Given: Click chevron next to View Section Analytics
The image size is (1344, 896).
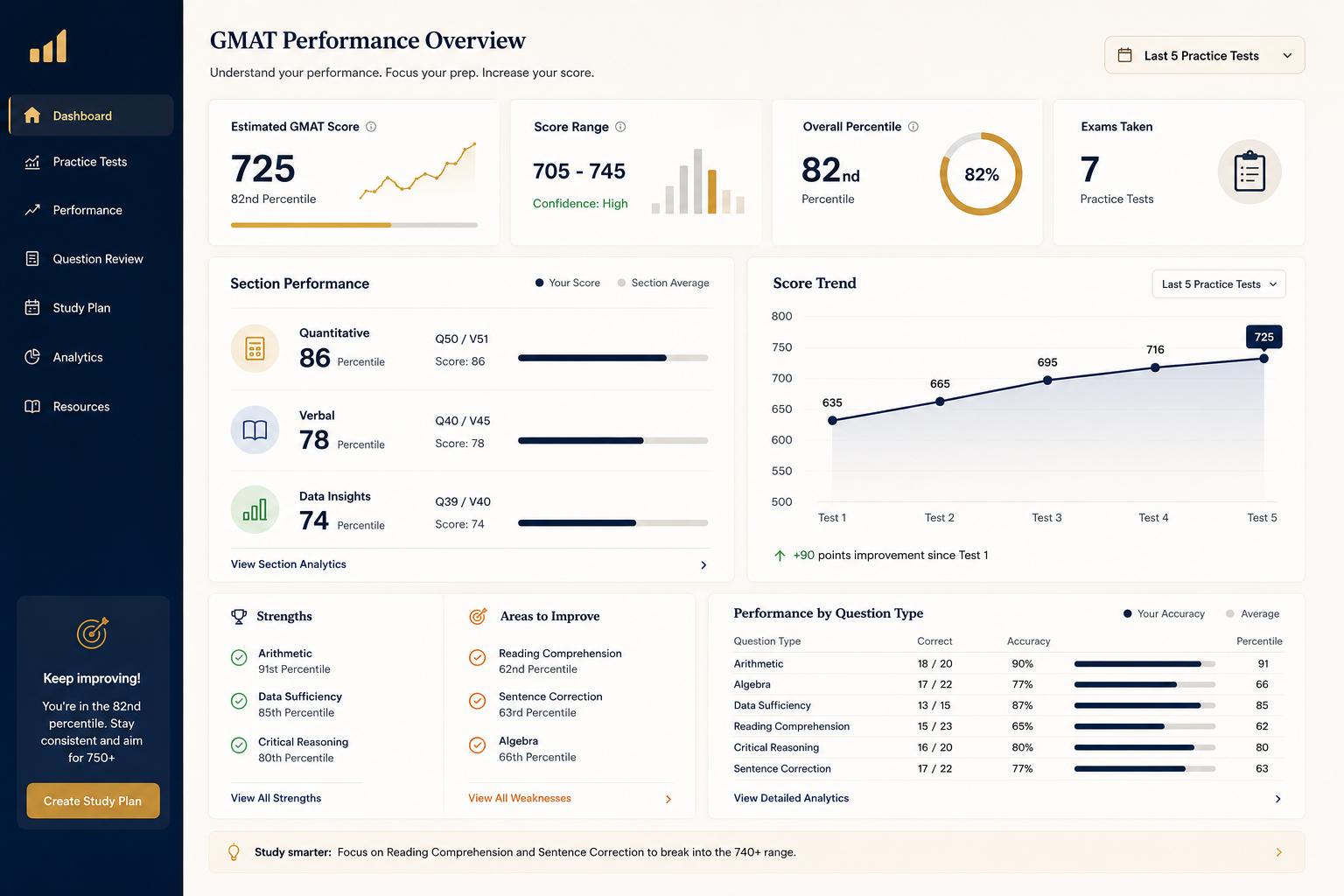Looking at the screenshot, I should pos(703,565).
